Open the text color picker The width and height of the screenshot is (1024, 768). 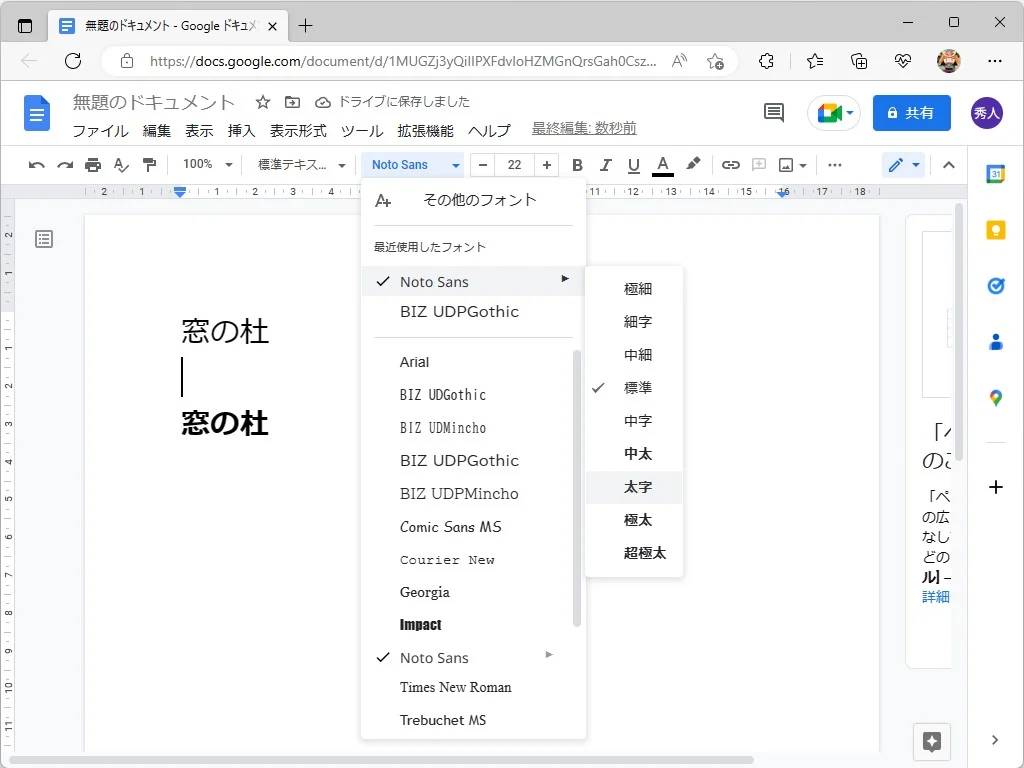pos(662,165)
